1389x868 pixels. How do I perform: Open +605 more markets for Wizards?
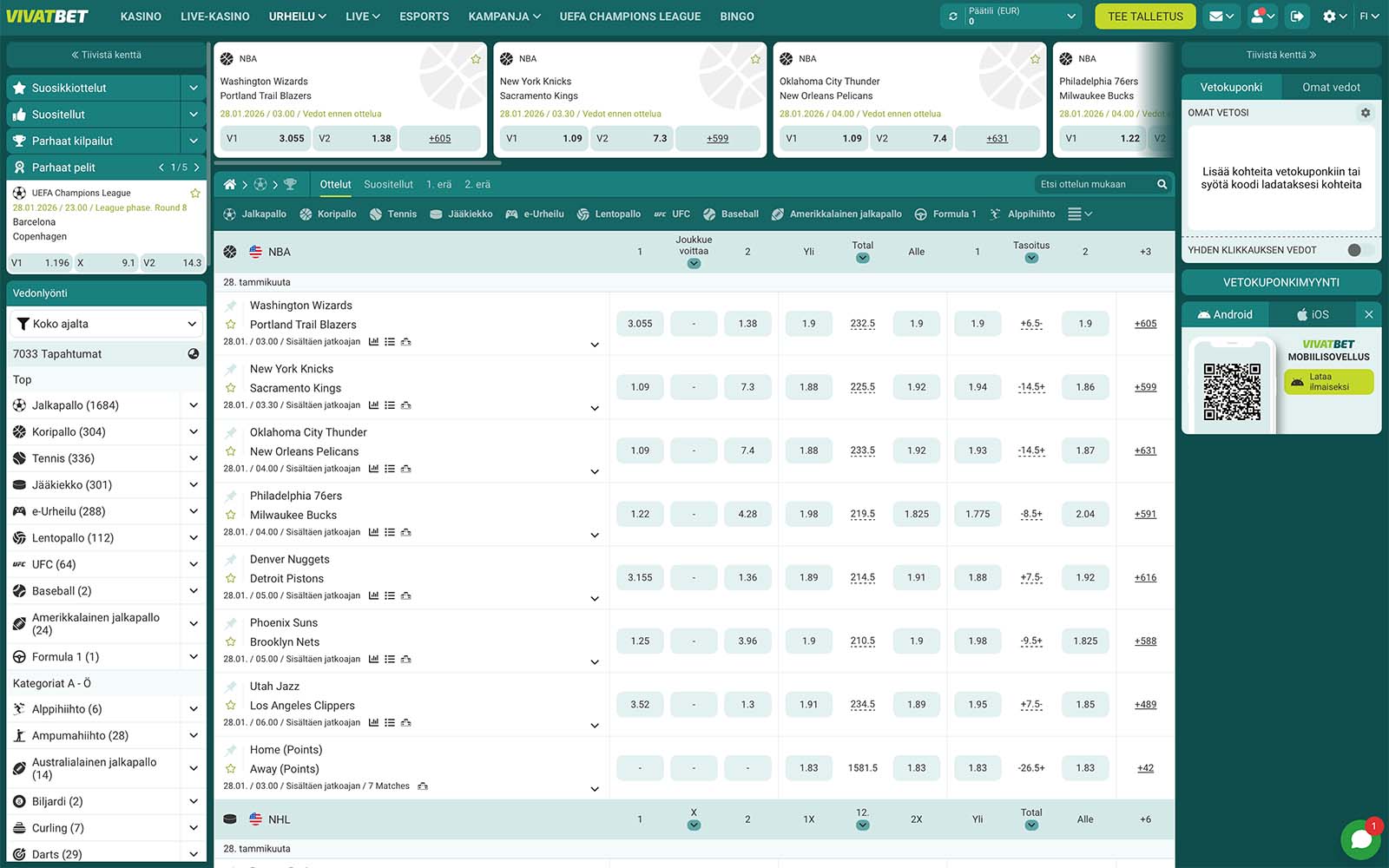pos(1145,324)
